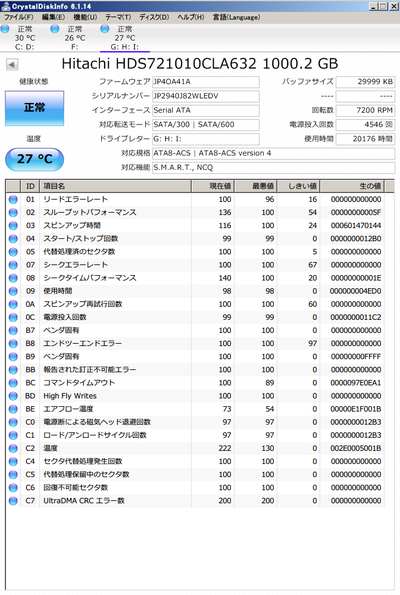The height and width of the screenshot is (595, 400).
Task: Open the ディスク(D) menu
Action: tap(154, 17)
